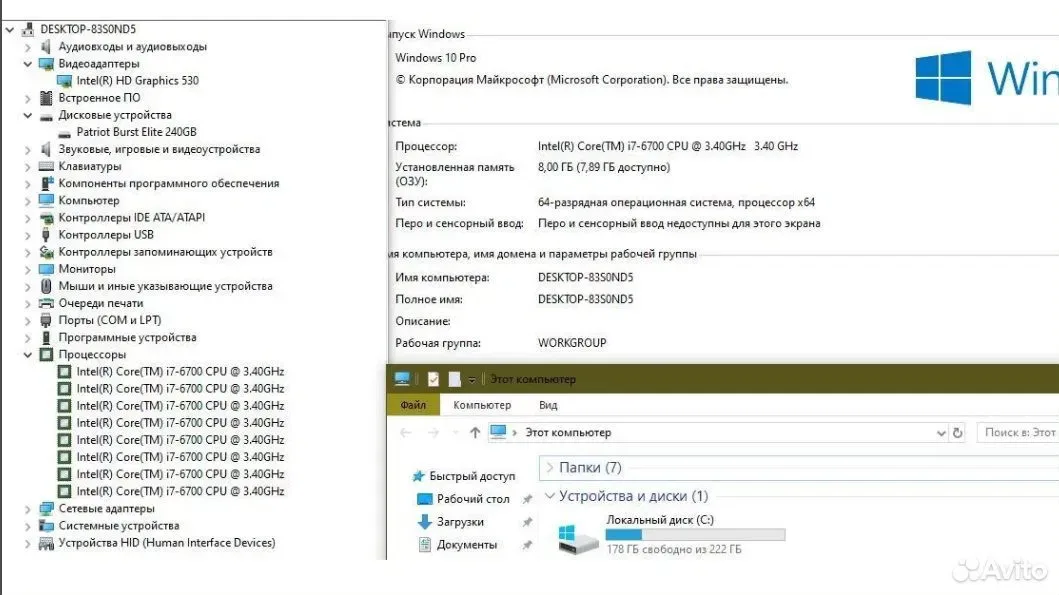Select the last i7-6700 processor entry

point(180,492)
